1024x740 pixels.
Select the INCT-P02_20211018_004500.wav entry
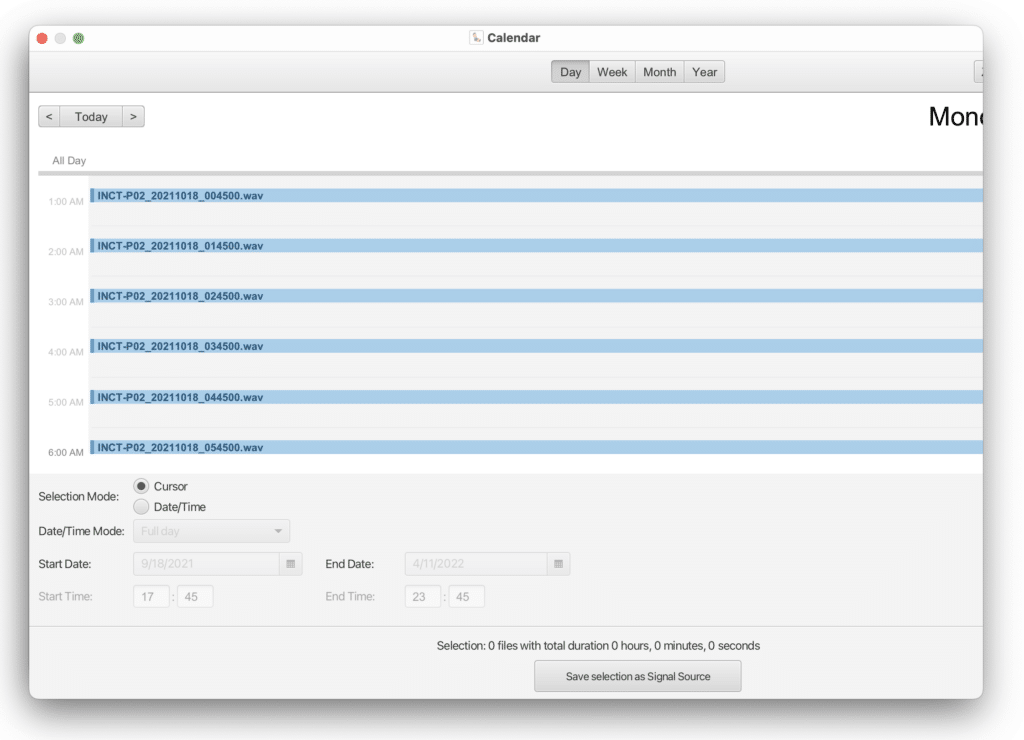click(x=180, y=196)
